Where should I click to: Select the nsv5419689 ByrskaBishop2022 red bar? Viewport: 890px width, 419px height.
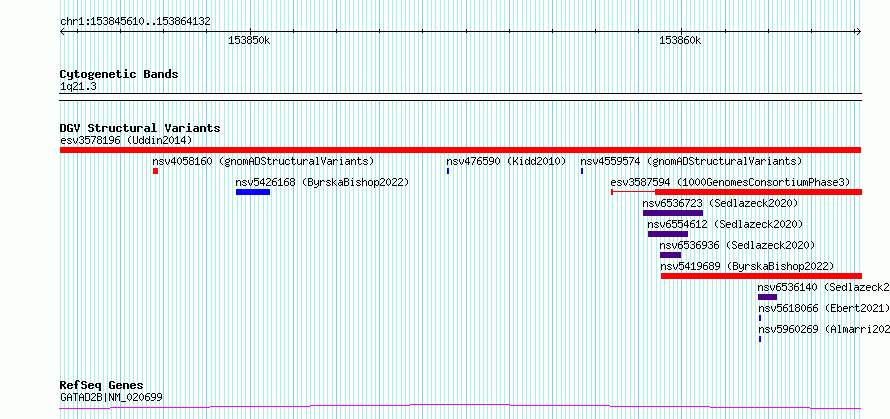(x=761, y=276)
